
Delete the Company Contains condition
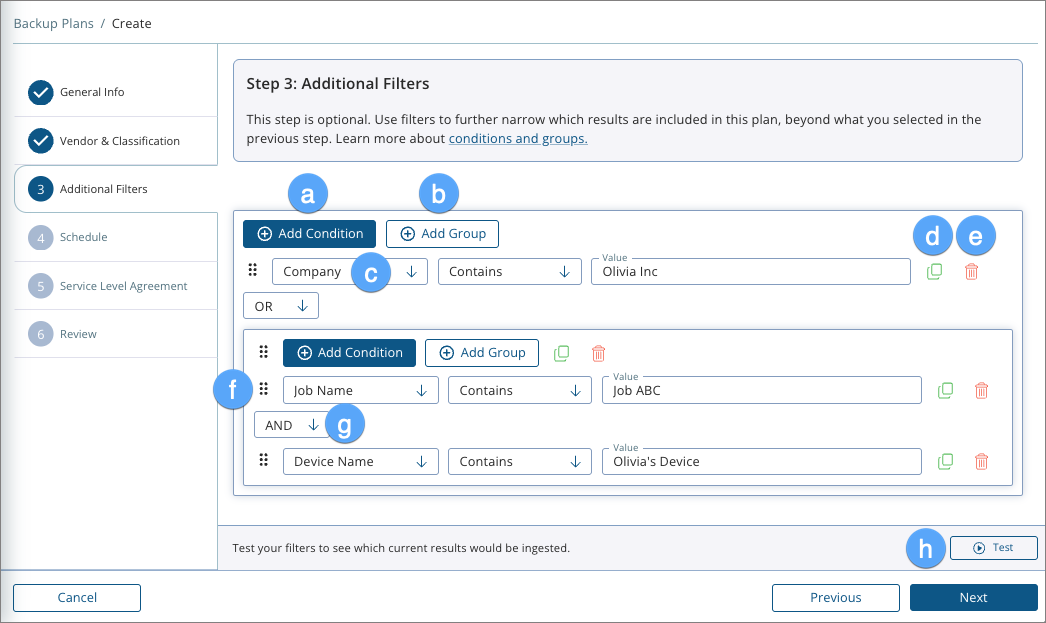pyautogui.click(x=971, y=270)
